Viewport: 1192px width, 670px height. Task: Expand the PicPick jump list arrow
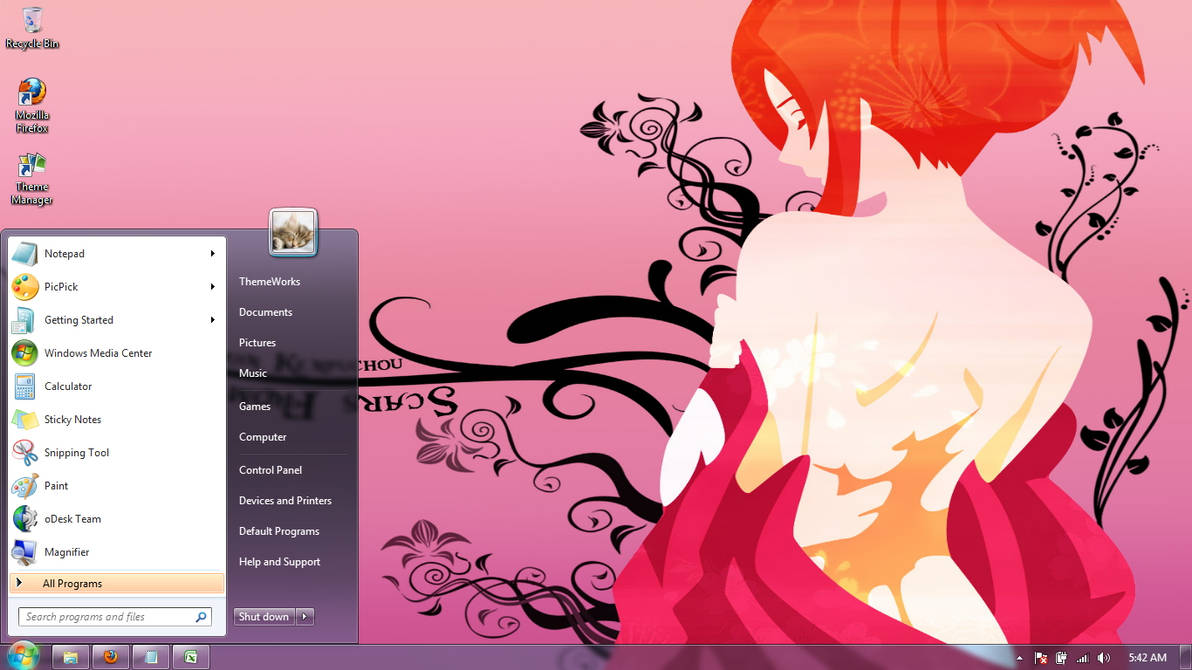213,287
